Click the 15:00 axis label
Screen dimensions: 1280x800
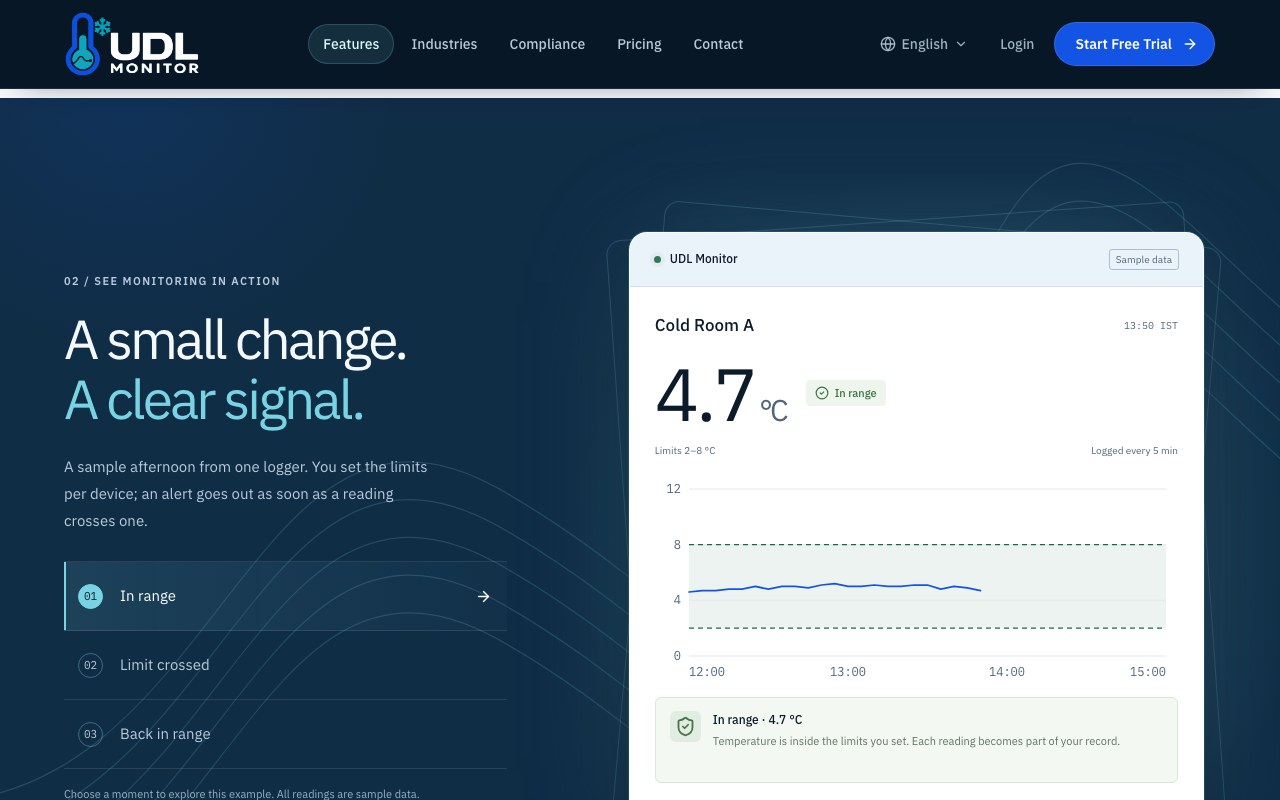[x=1148, y=672]
